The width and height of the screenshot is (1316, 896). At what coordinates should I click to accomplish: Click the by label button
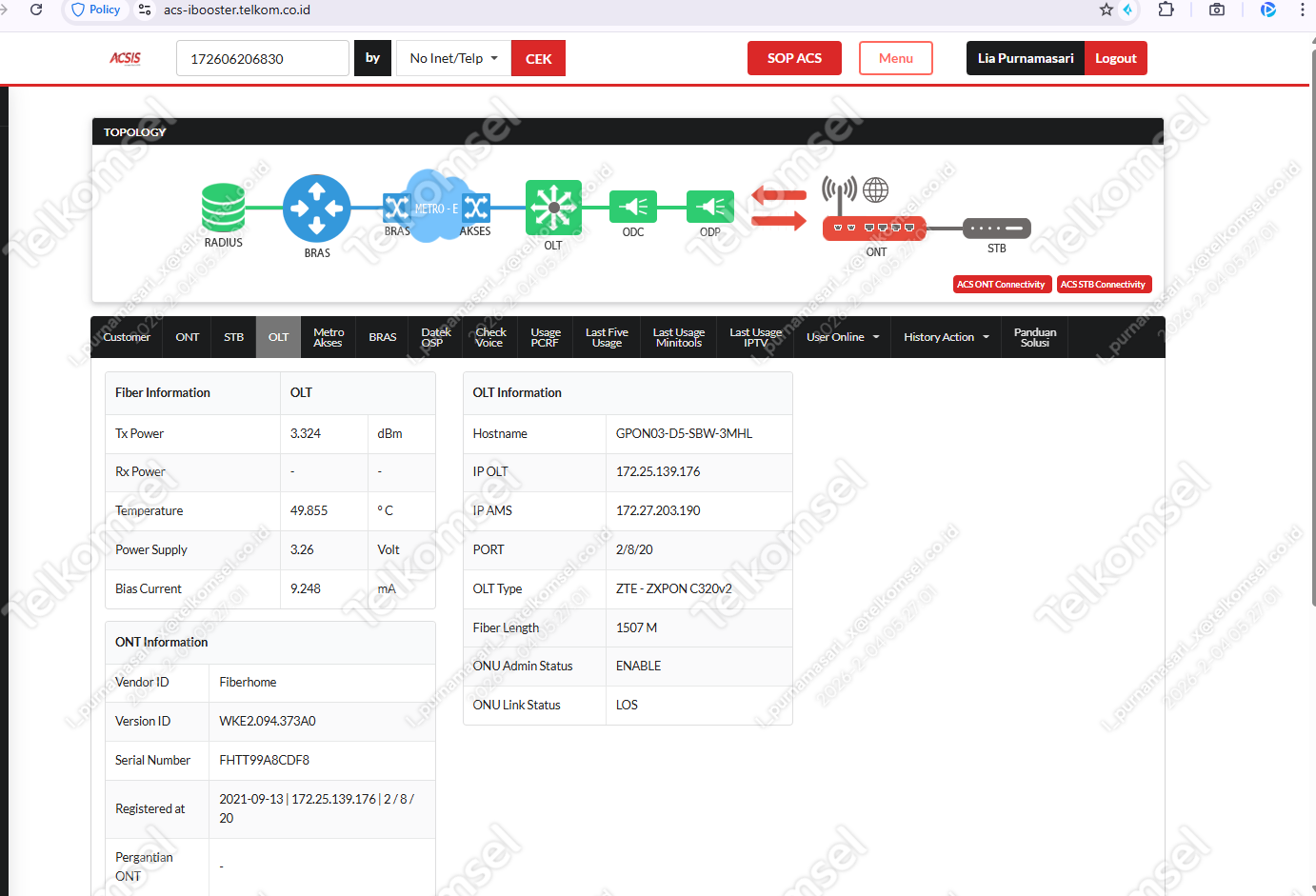point(372,58)
